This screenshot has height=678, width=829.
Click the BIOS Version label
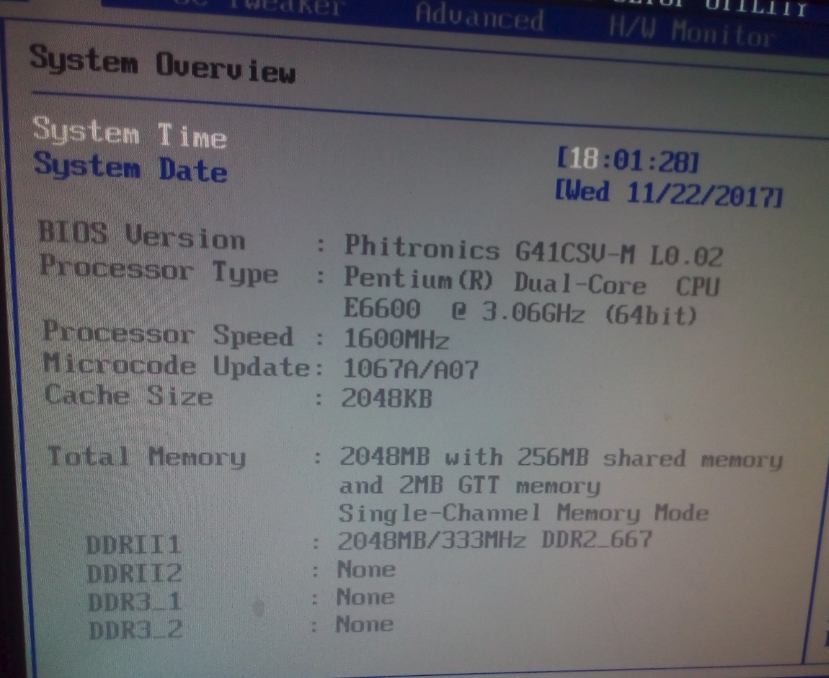[x=141, y=235]
